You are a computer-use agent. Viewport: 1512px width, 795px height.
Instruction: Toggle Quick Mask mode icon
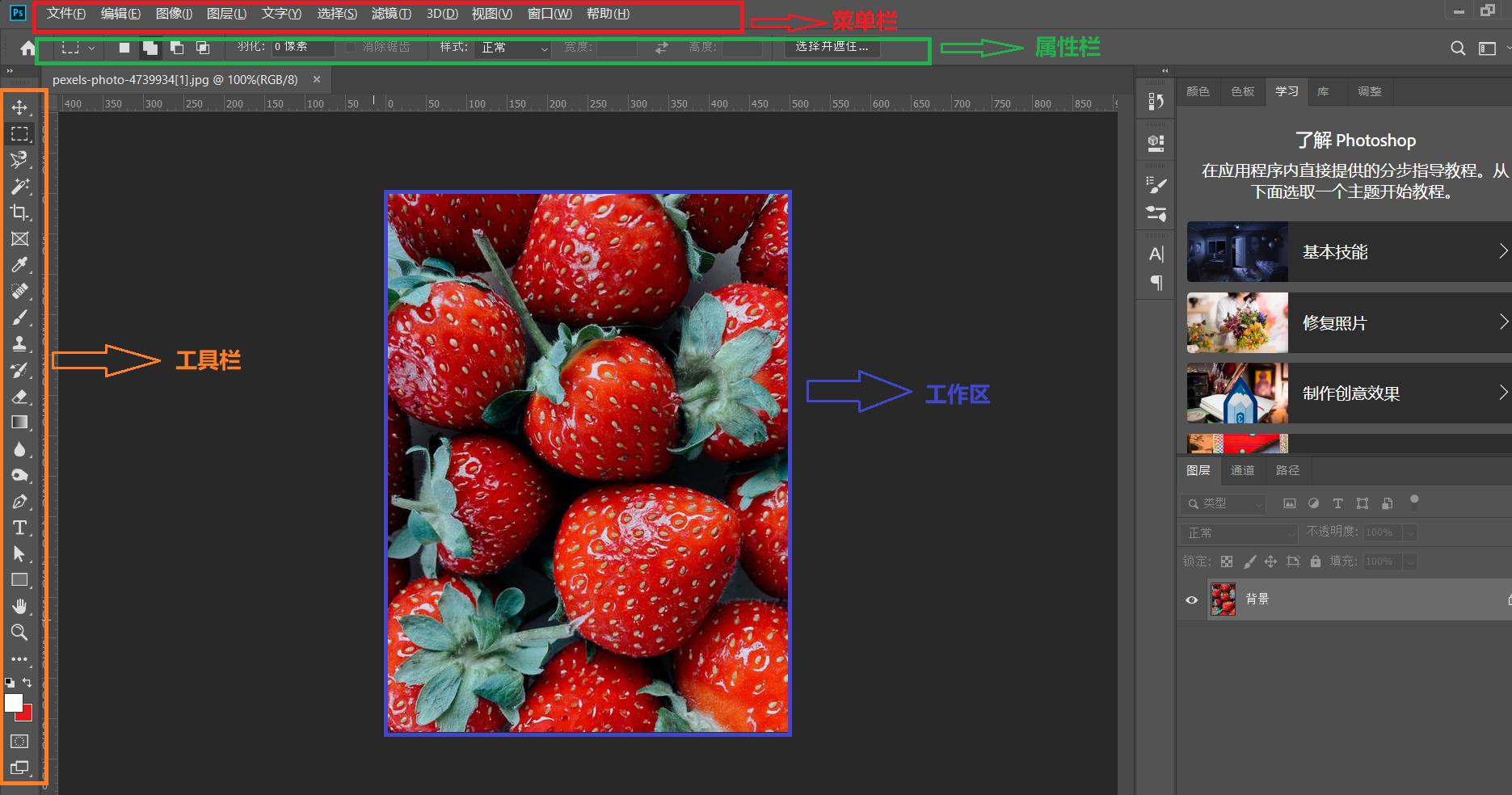click(19, 741)
